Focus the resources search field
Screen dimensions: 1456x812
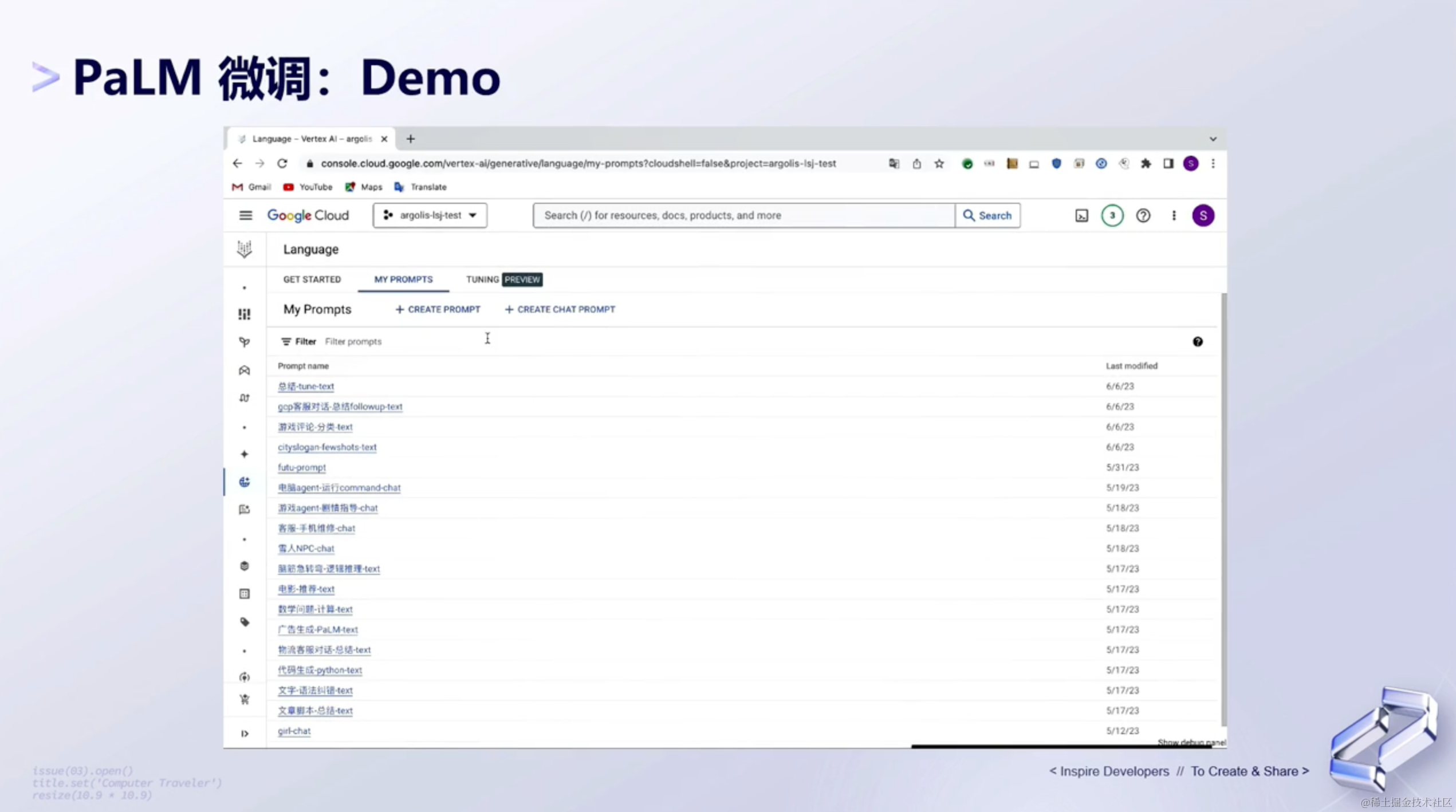click(743, 215)
